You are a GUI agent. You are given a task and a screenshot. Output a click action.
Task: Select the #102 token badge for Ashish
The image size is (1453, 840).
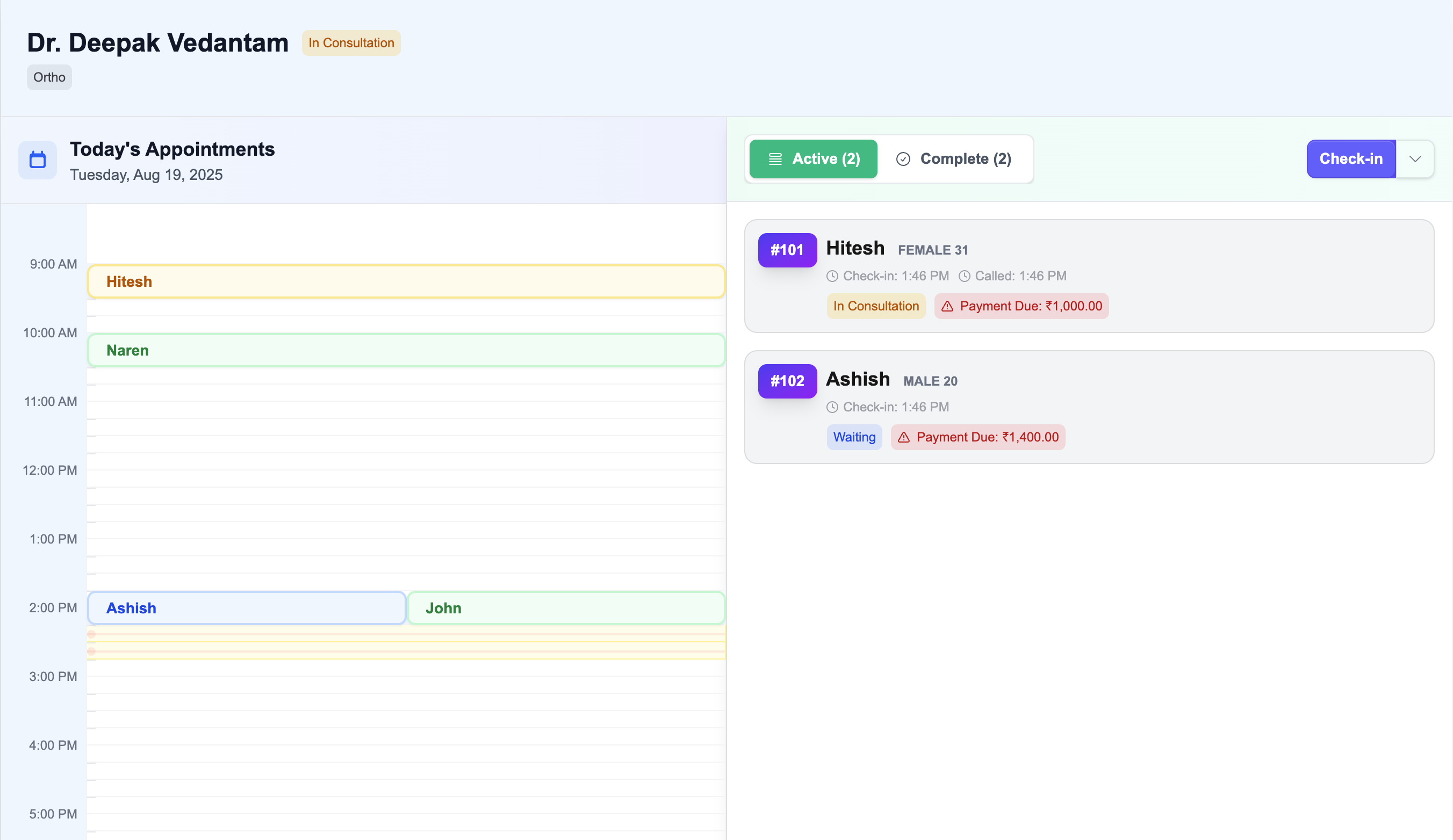click(787, 381)
